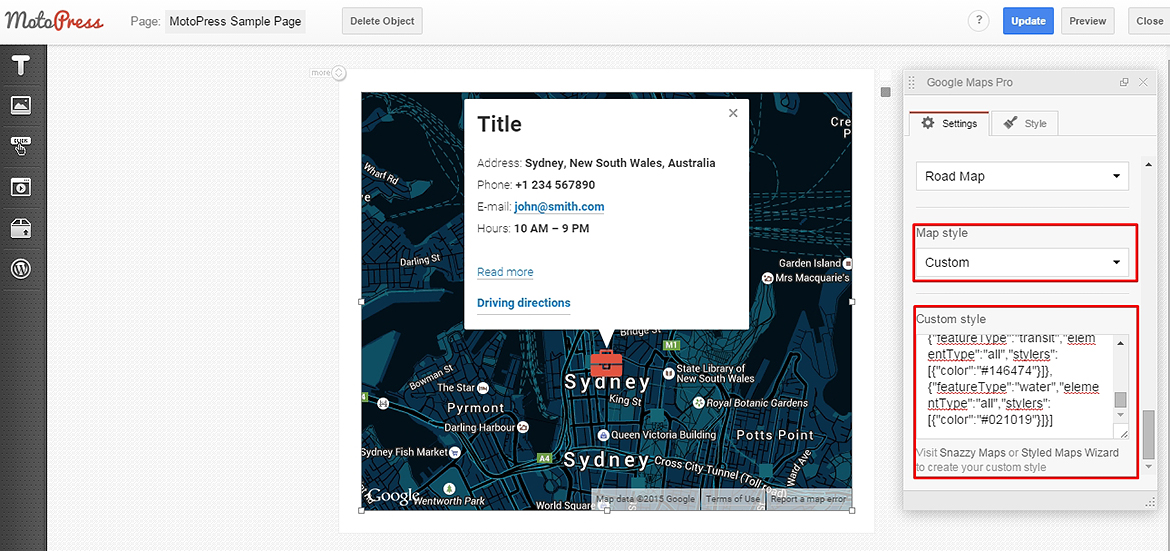Image resolution: width=1170 pixels, height=551 pixels.
Task: Select the package Other widgets icon
Action: [21, 228]
